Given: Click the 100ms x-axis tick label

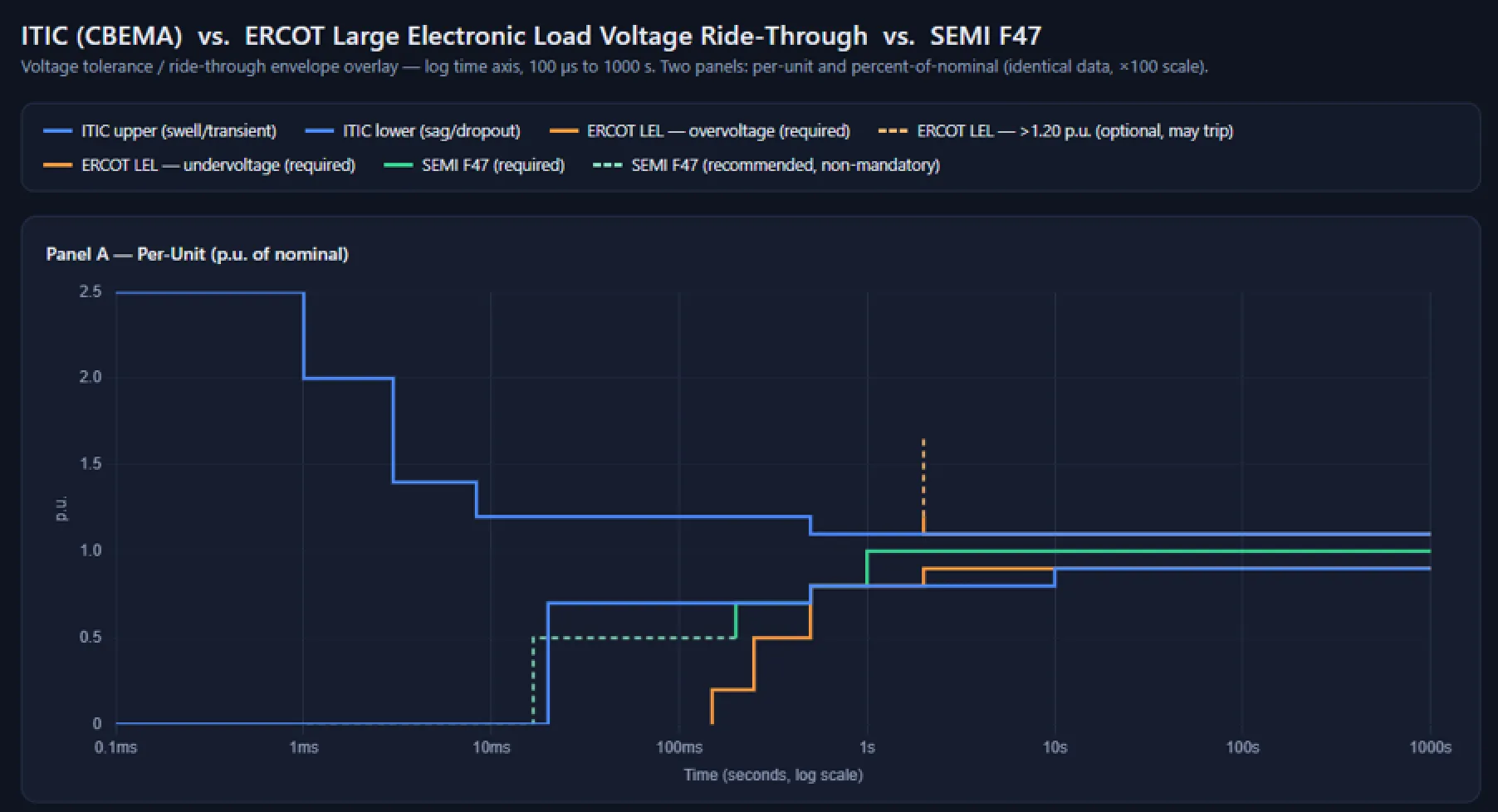Looking at the screenshot, I should point(679,747).
